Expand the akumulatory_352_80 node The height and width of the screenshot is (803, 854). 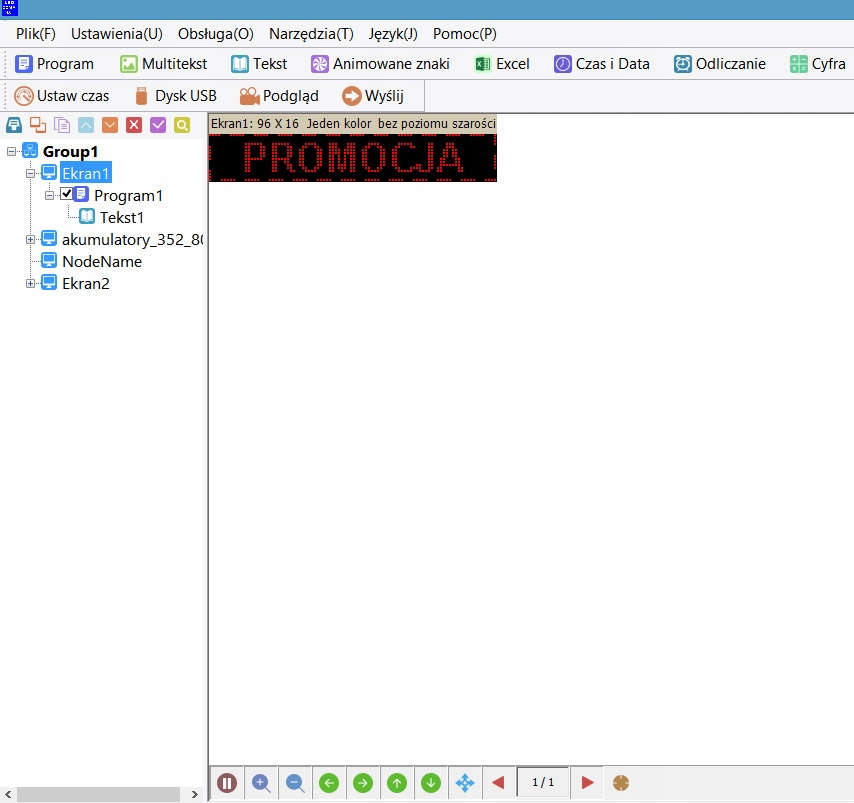point(30,239)
